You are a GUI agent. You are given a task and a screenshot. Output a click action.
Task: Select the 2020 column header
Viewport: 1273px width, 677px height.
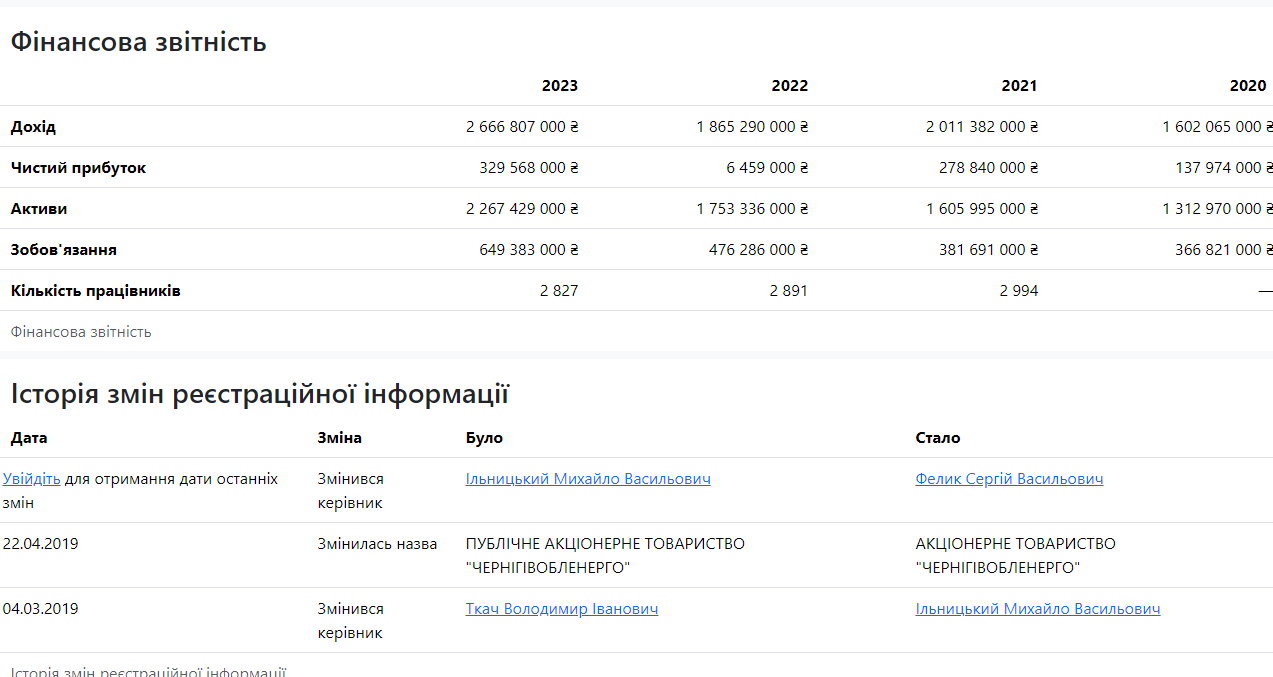pyautogui.click(x=1248, y=86)
